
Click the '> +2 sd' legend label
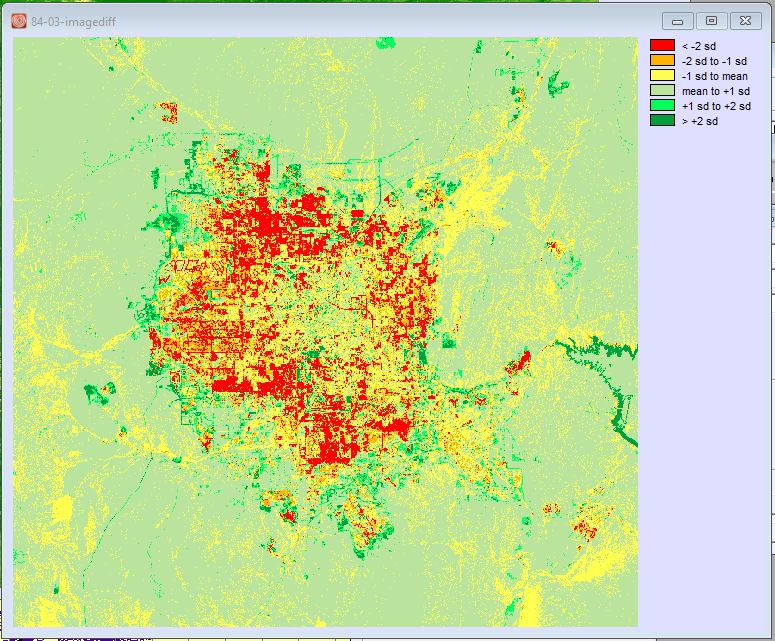(700, 121)
